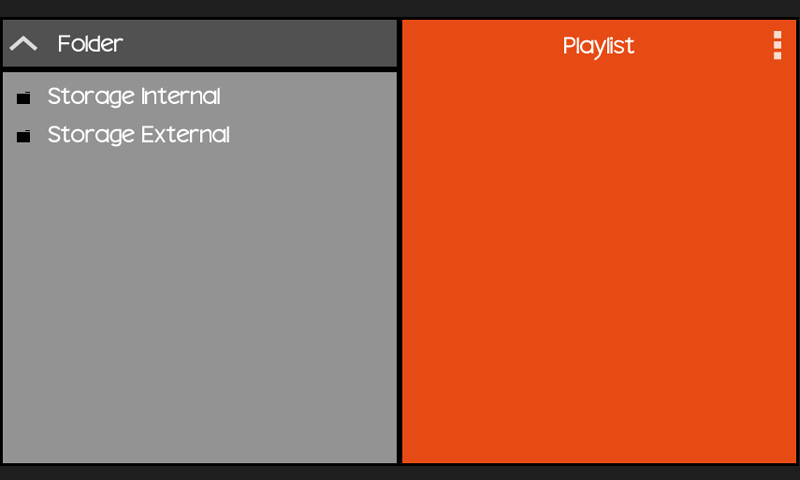Click the dark bar at the bottom edge
This screenshot has width=800, height=480.
click(x=400, y=472)
